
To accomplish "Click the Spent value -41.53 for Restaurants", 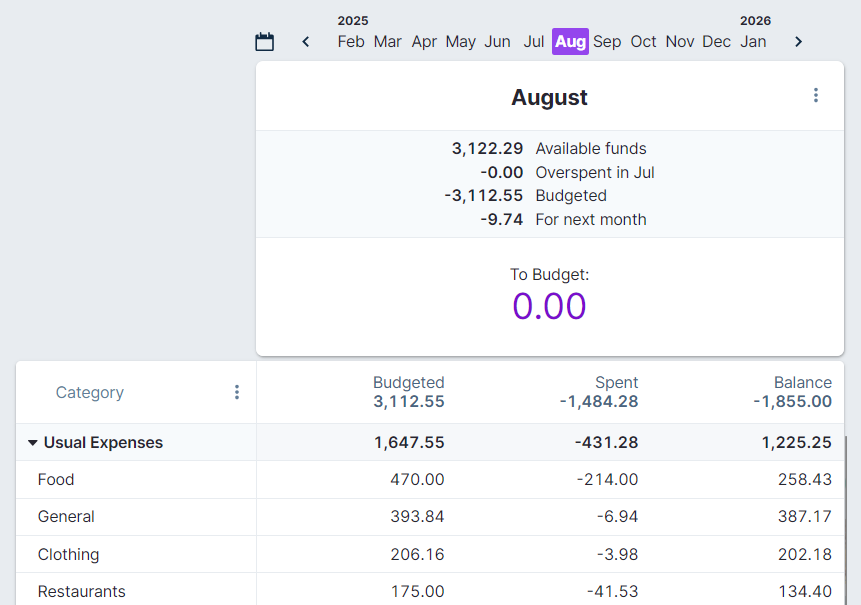I will [612, 591].
